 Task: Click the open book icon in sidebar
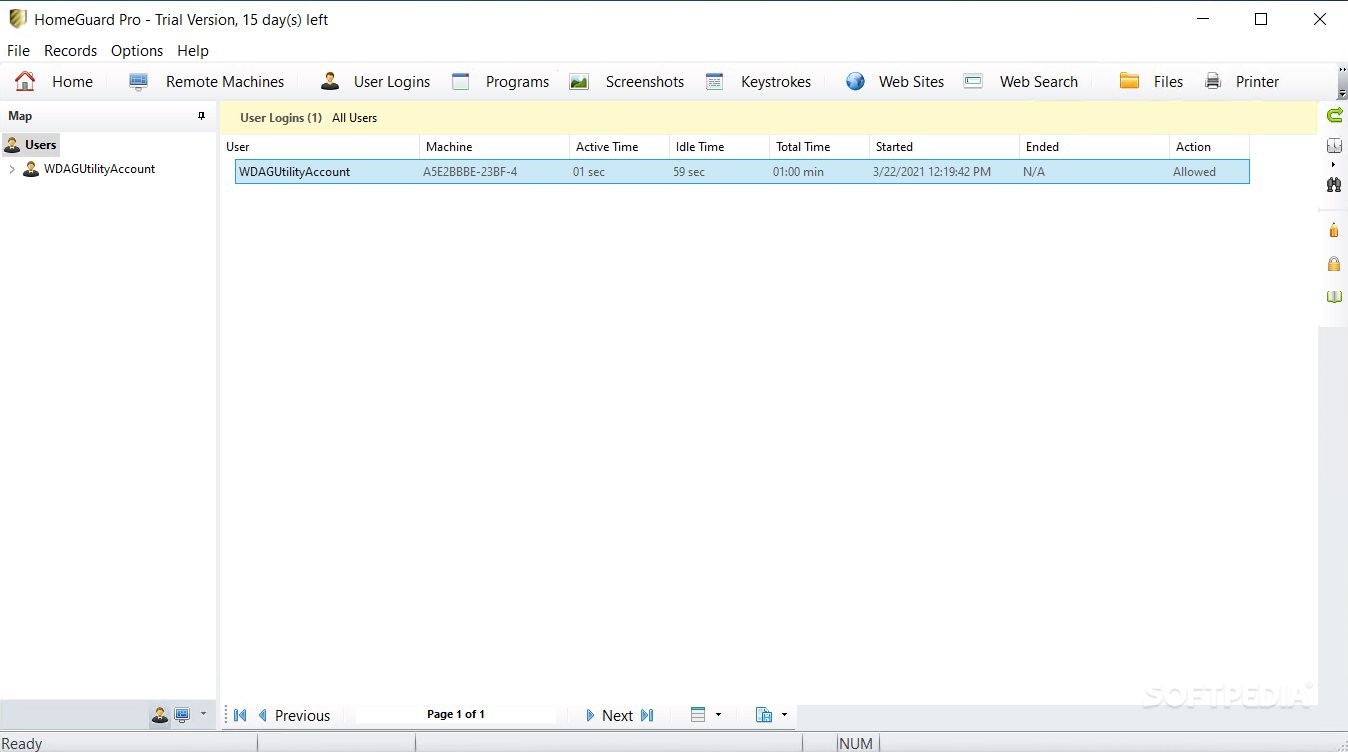tap(1334, 297)
